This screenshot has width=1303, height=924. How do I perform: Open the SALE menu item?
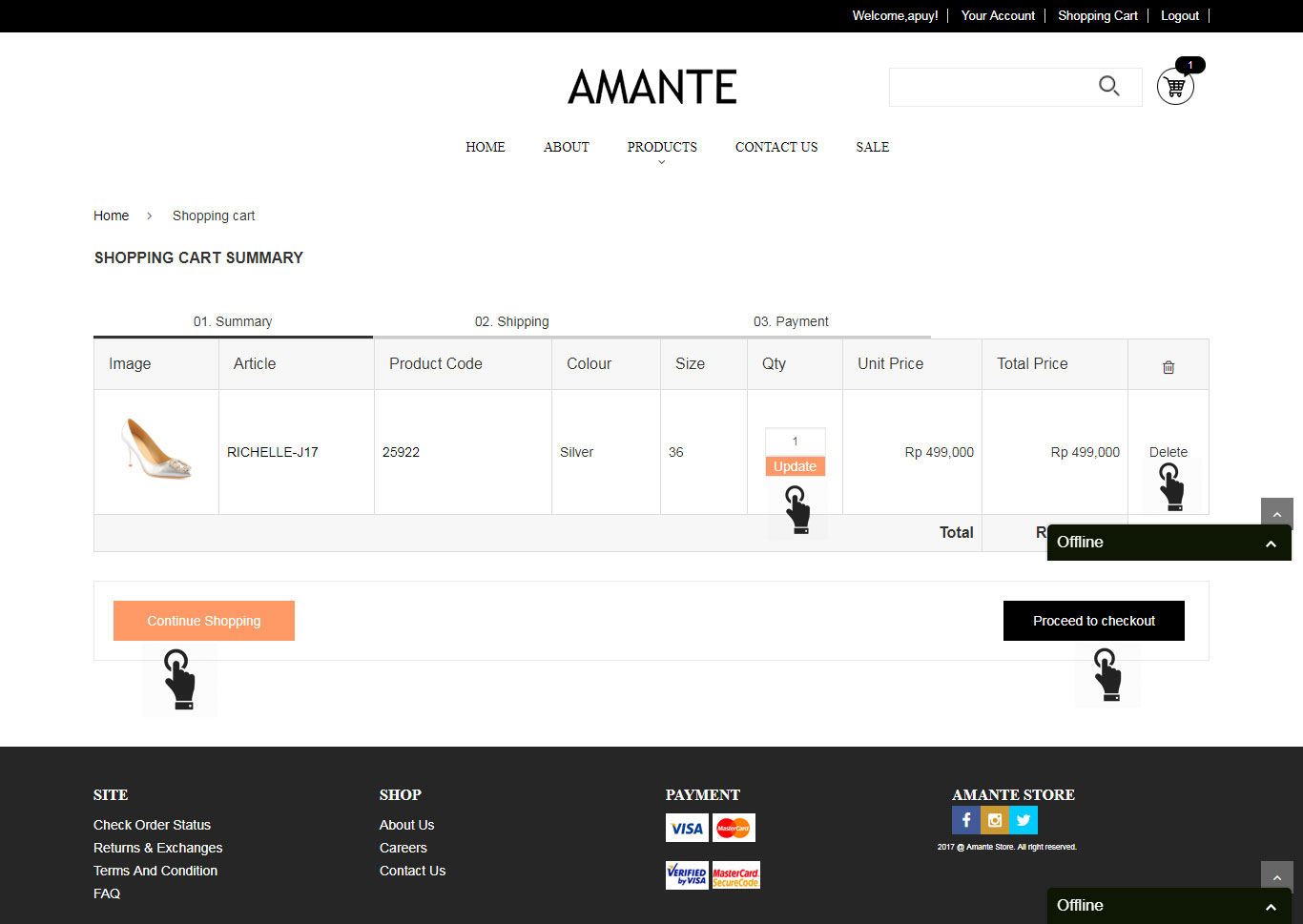click(873, 147)
